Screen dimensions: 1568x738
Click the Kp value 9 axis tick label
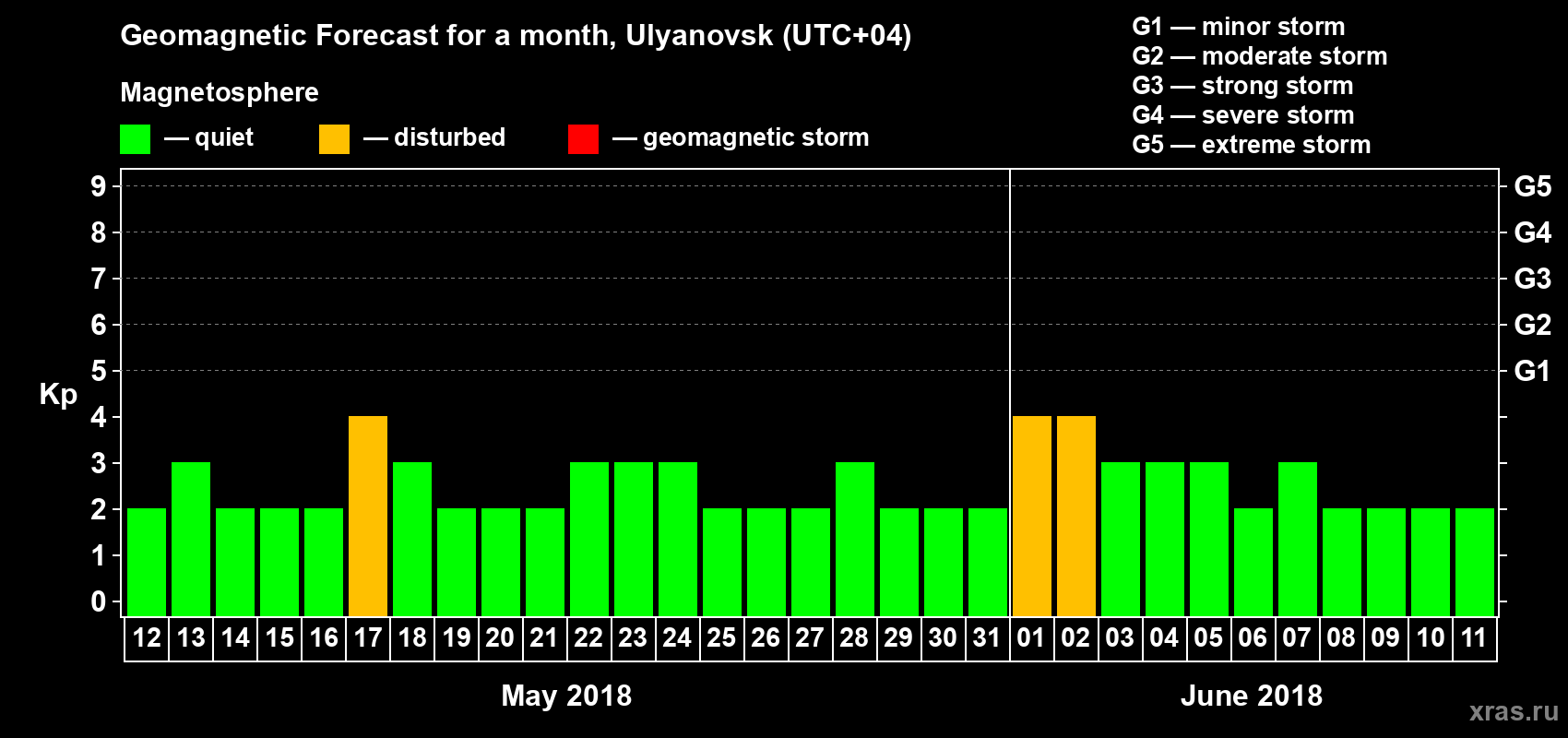pyautogui.click(x=99, y=186)
